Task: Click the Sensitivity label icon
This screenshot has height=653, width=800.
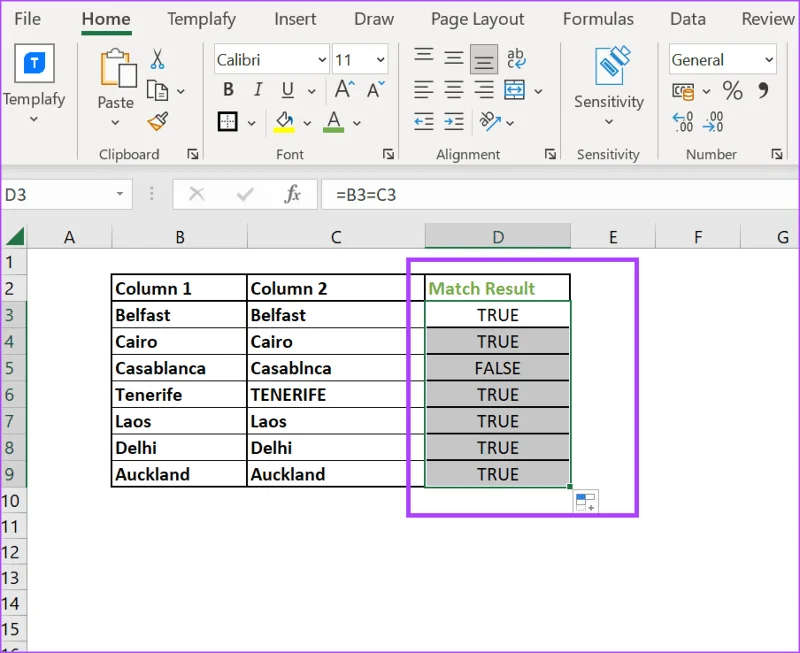Action: click(x=611, y=65)
